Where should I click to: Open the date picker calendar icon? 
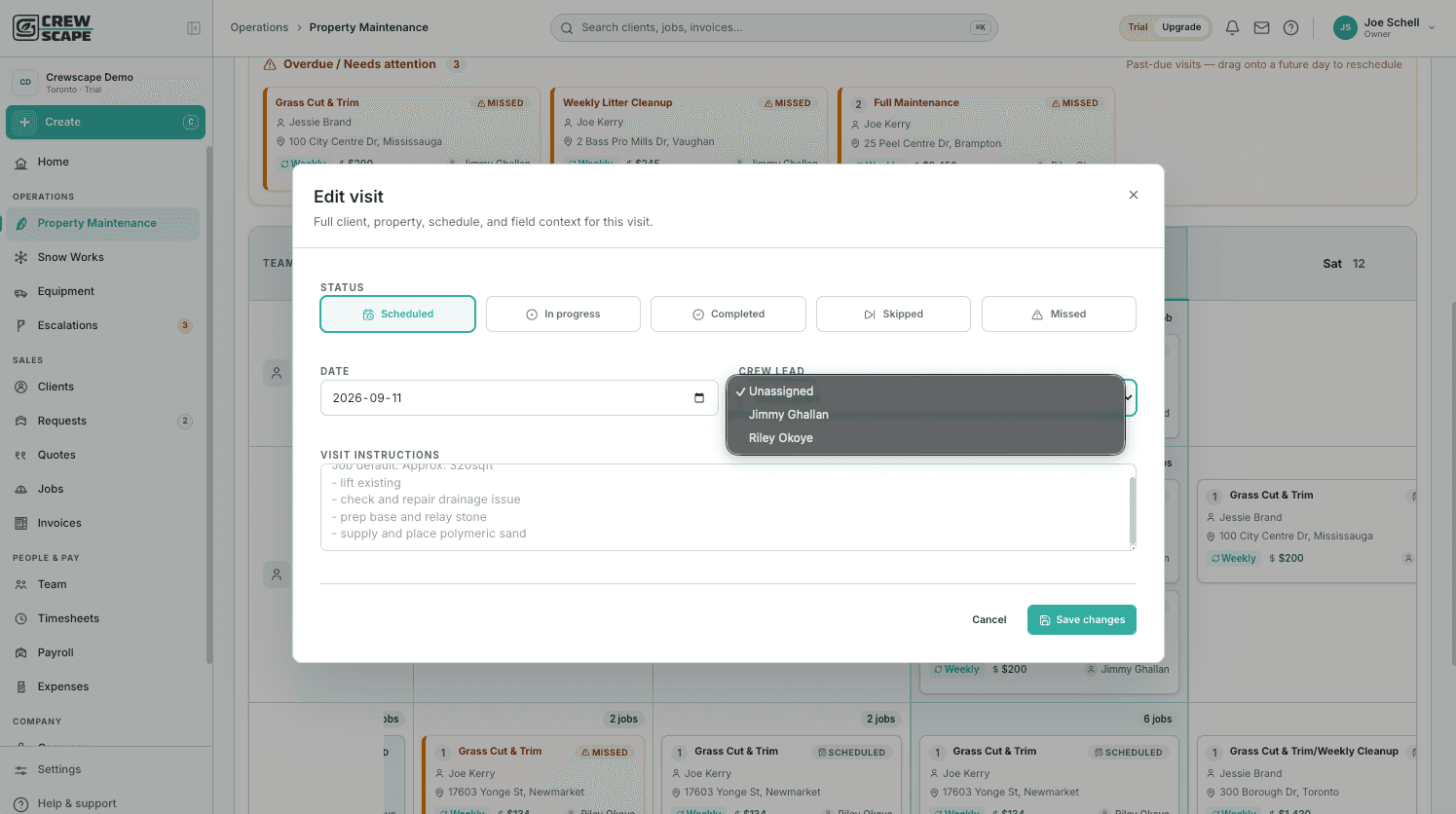click(699, 397)
